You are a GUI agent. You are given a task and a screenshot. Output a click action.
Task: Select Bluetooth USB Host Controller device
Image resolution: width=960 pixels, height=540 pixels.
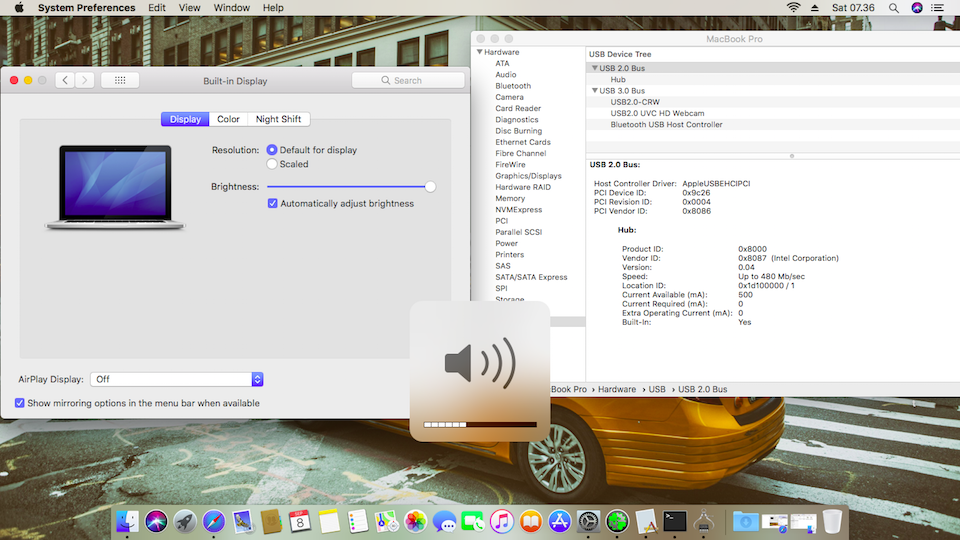[x=666, y=125]
